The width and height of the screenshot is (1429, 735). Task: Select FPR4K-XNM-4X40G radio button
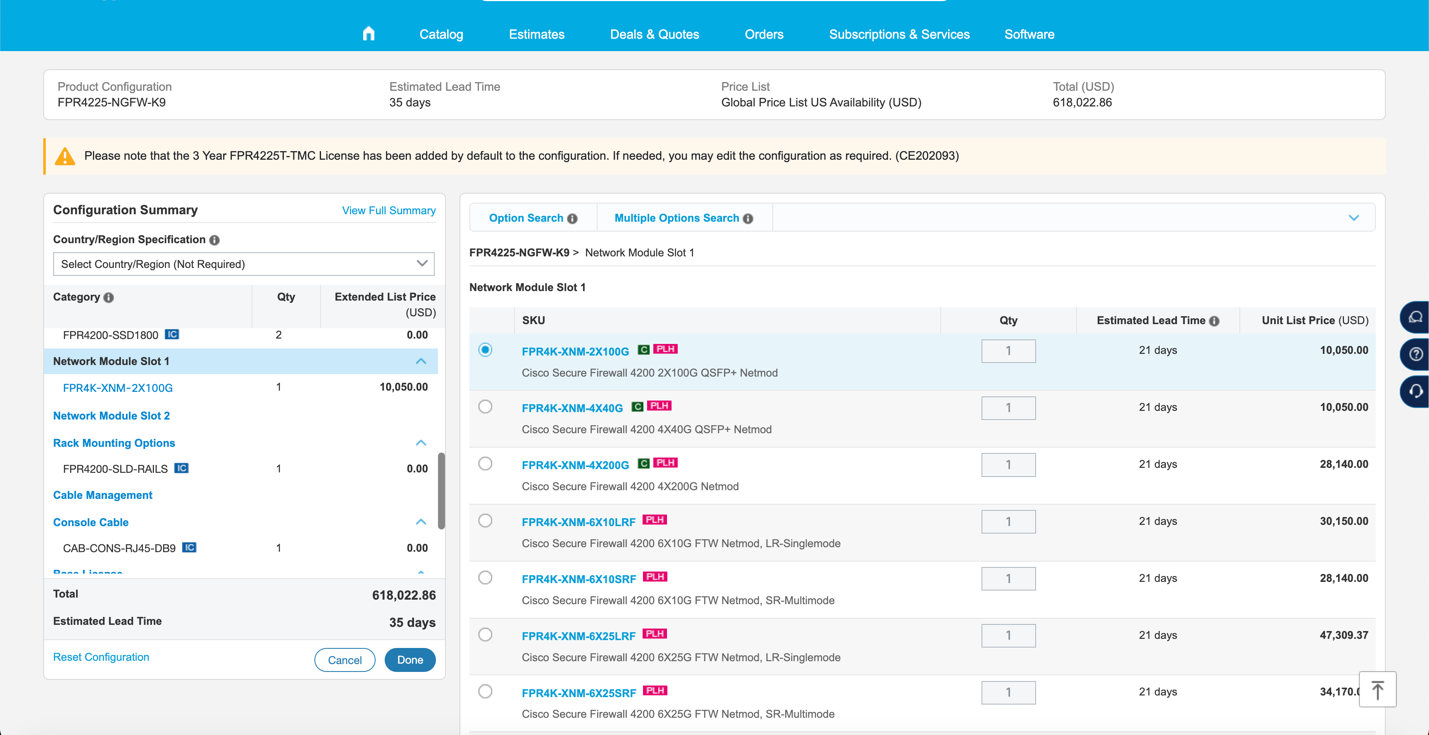[x=485, y=407]
